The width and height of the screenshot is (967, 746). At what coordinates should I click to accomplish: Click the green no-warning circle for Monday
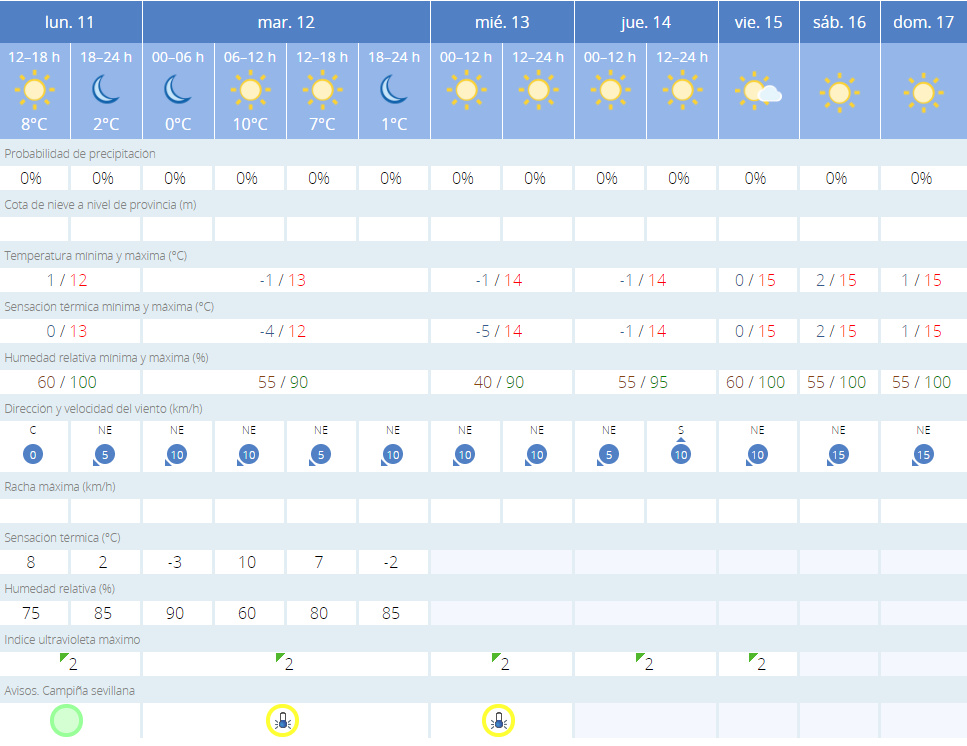tap(67, 720)
